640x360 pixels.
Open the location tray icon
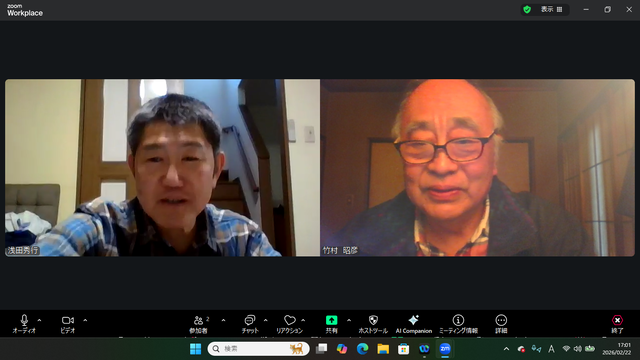(536, 349)
